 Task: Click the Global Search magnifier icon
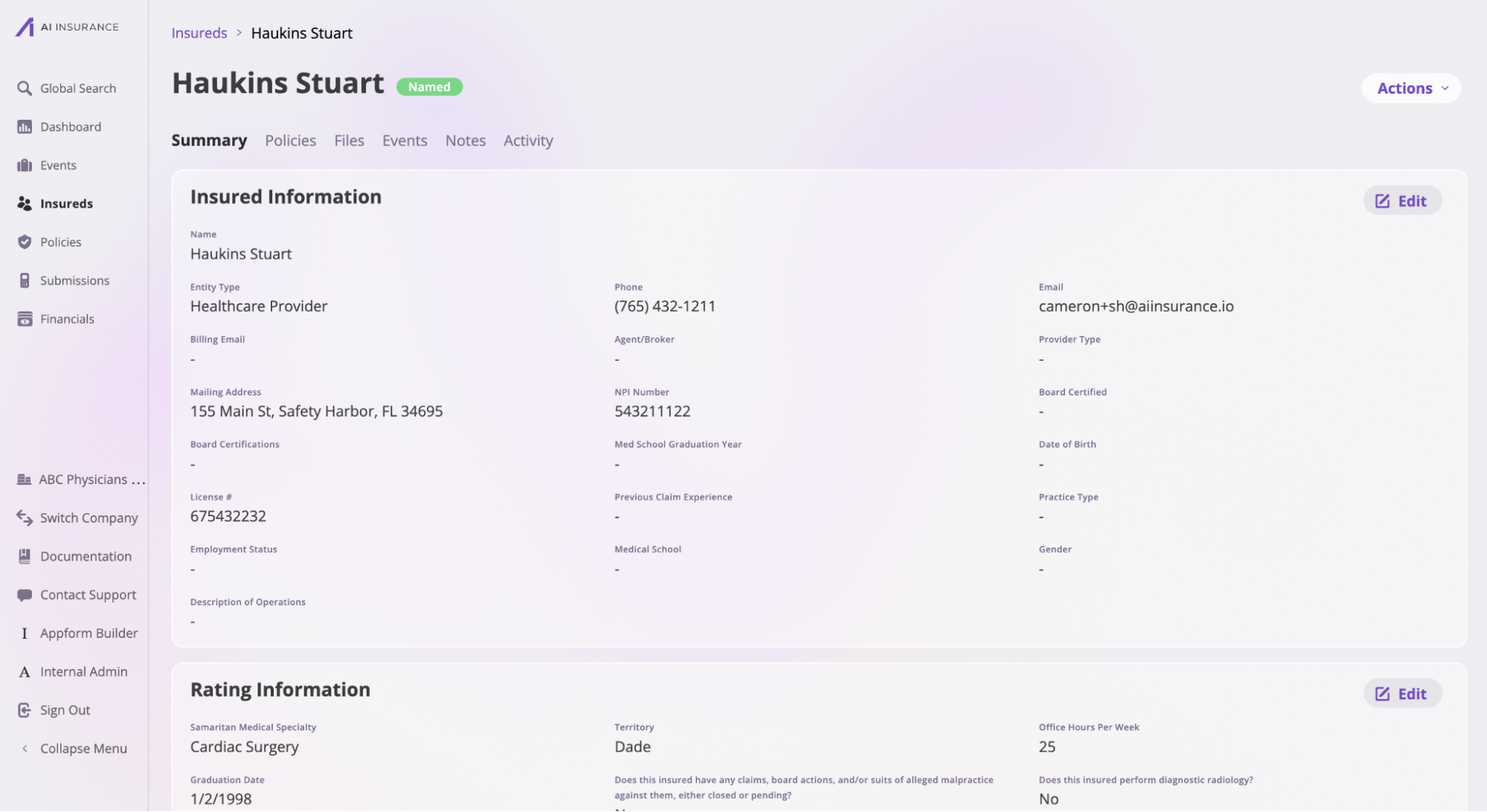pos(25,88)
